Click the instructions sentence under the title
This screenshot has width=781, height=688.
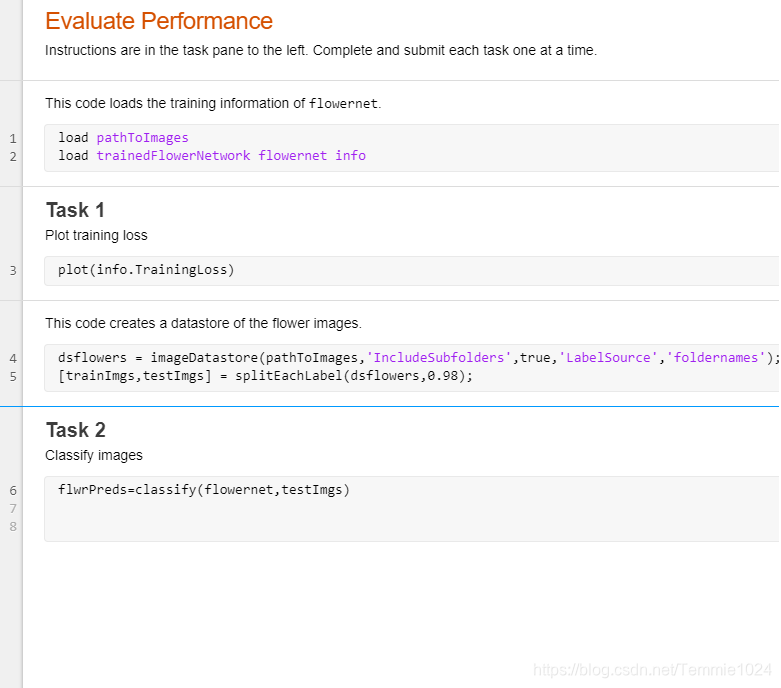321,50
